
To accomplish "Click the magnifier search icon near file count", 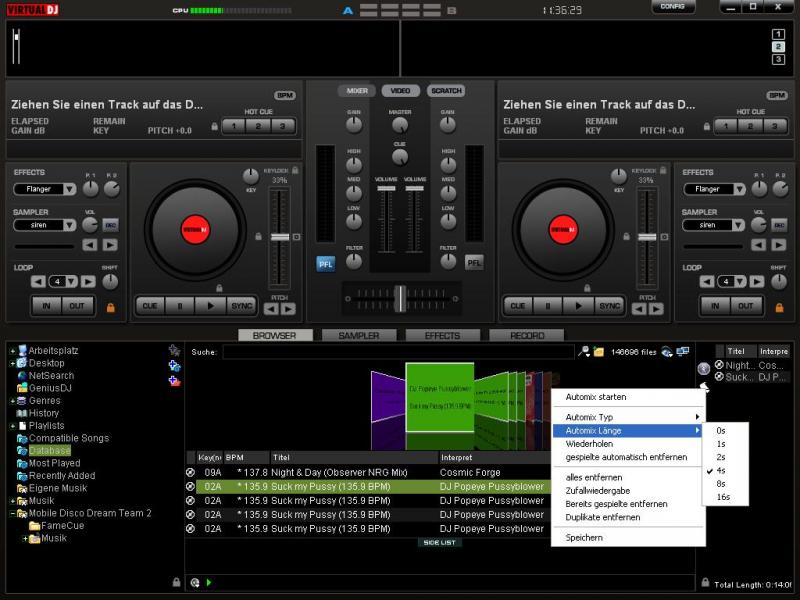I will [584, 351].
